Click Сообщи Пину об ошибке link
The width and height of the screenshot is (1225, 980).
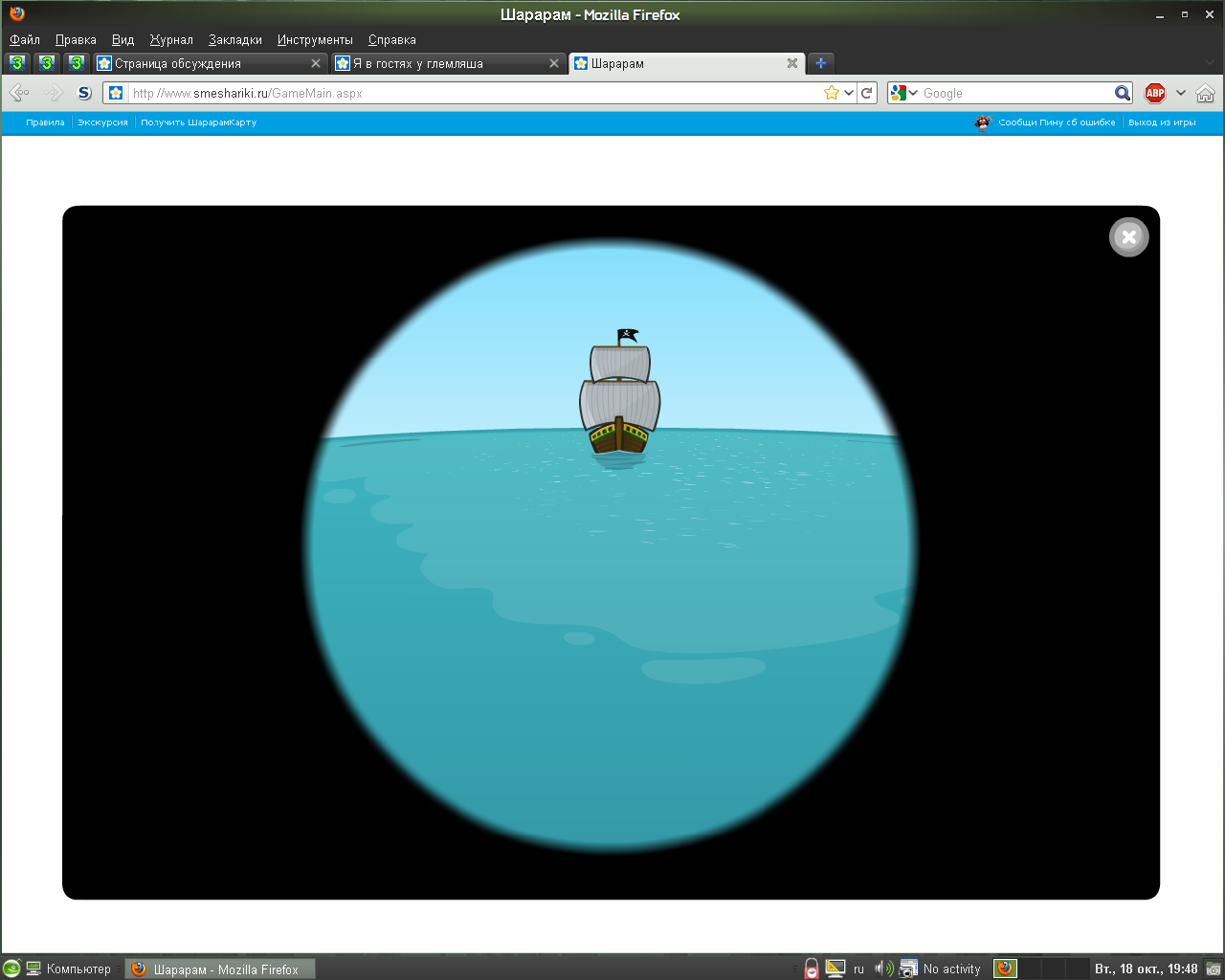pos(1057,122)
